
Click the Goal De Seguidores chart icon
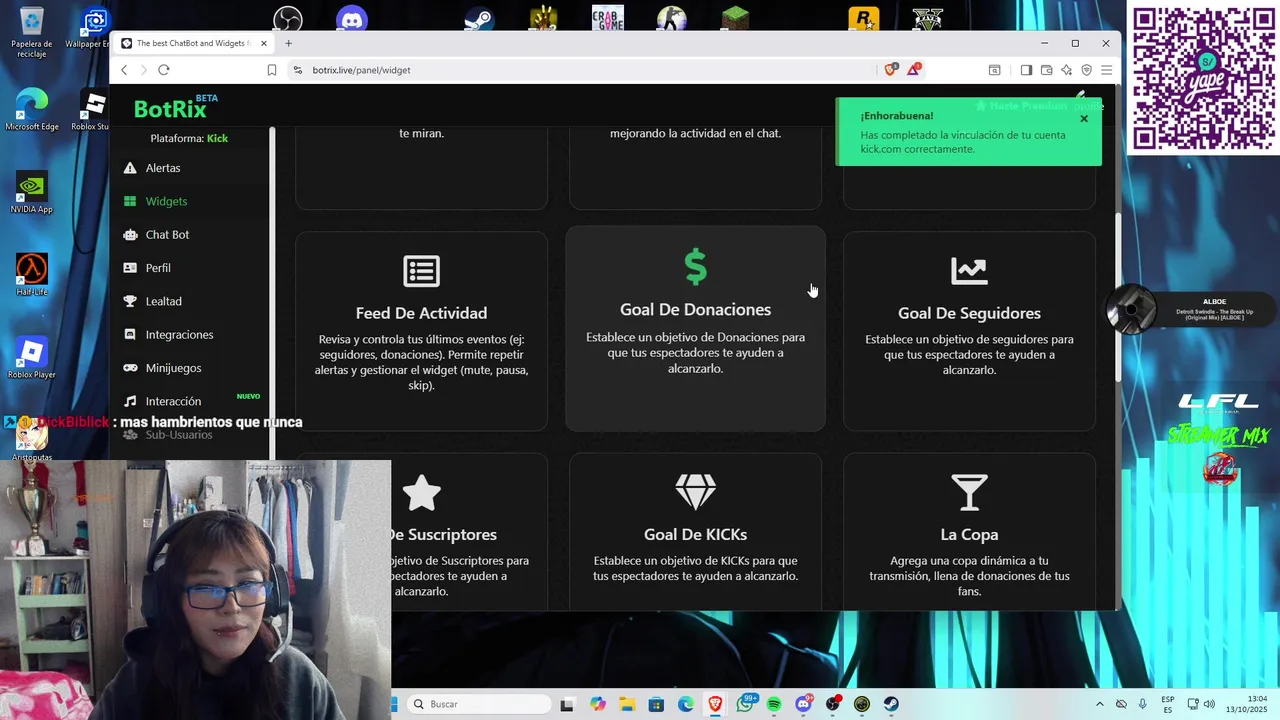tap(969, 271)
